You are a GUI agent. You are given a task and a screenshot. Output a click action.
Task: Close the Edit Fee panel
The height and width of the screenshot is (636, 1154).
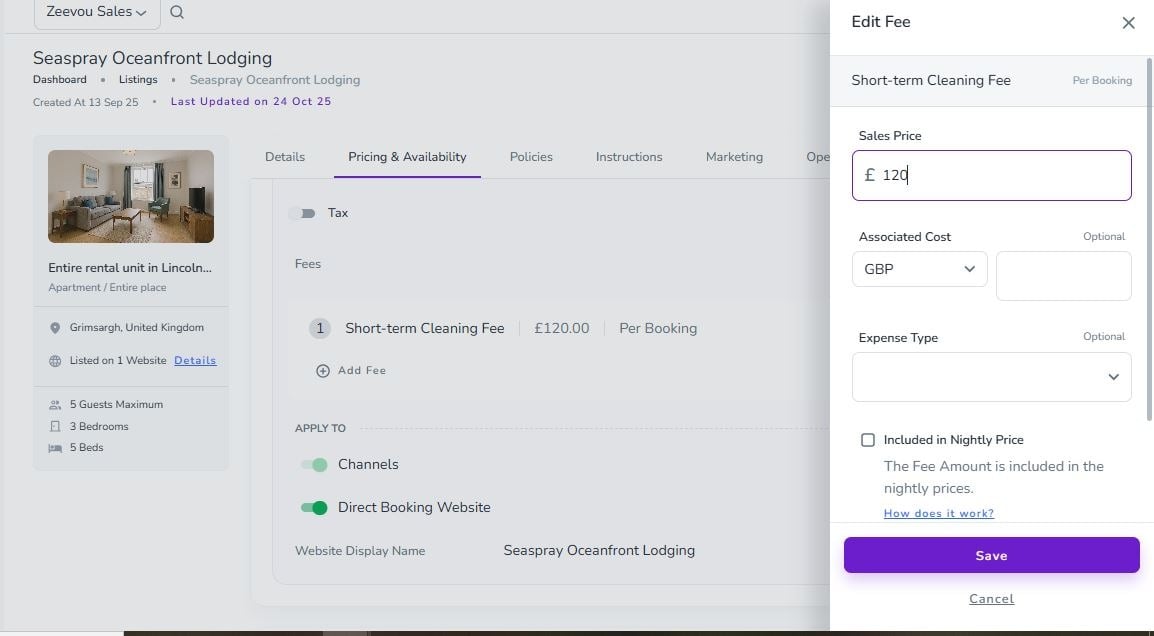1128,23
